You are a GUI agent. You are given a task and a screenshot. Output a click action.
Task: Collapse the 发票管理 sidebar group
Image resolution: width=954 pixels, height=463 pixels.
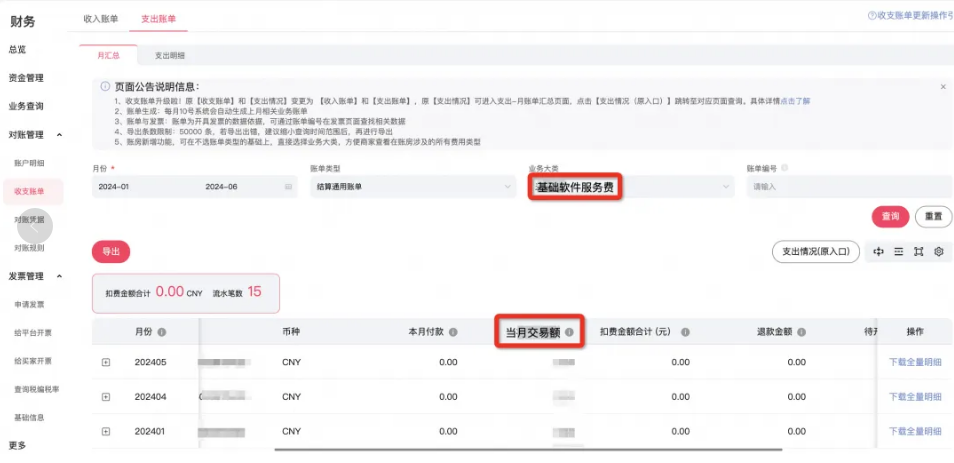pyautogui.click(x=59, y=276)
